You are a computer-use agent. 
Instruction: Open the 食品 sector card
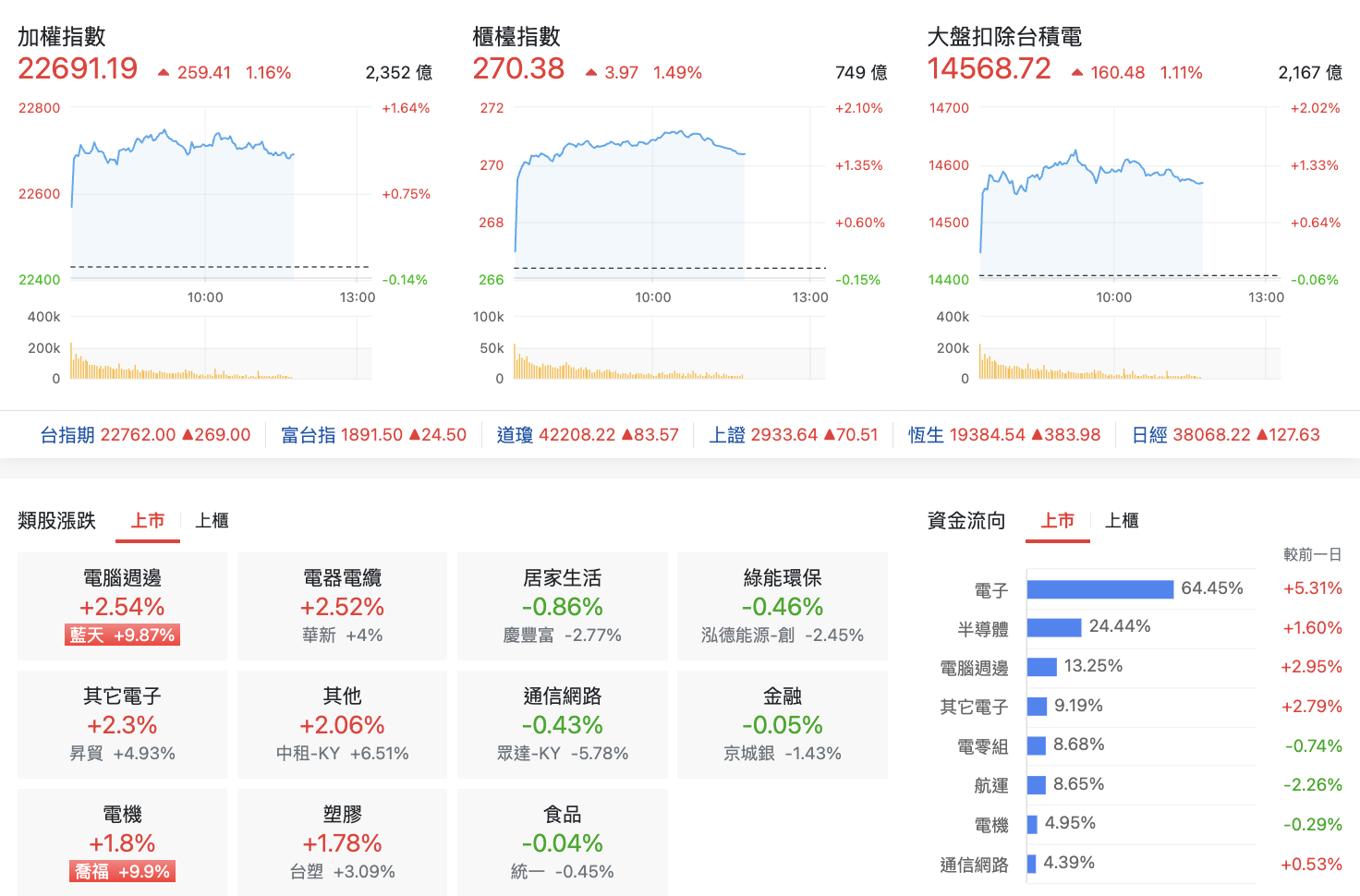(x=562, y=842)
